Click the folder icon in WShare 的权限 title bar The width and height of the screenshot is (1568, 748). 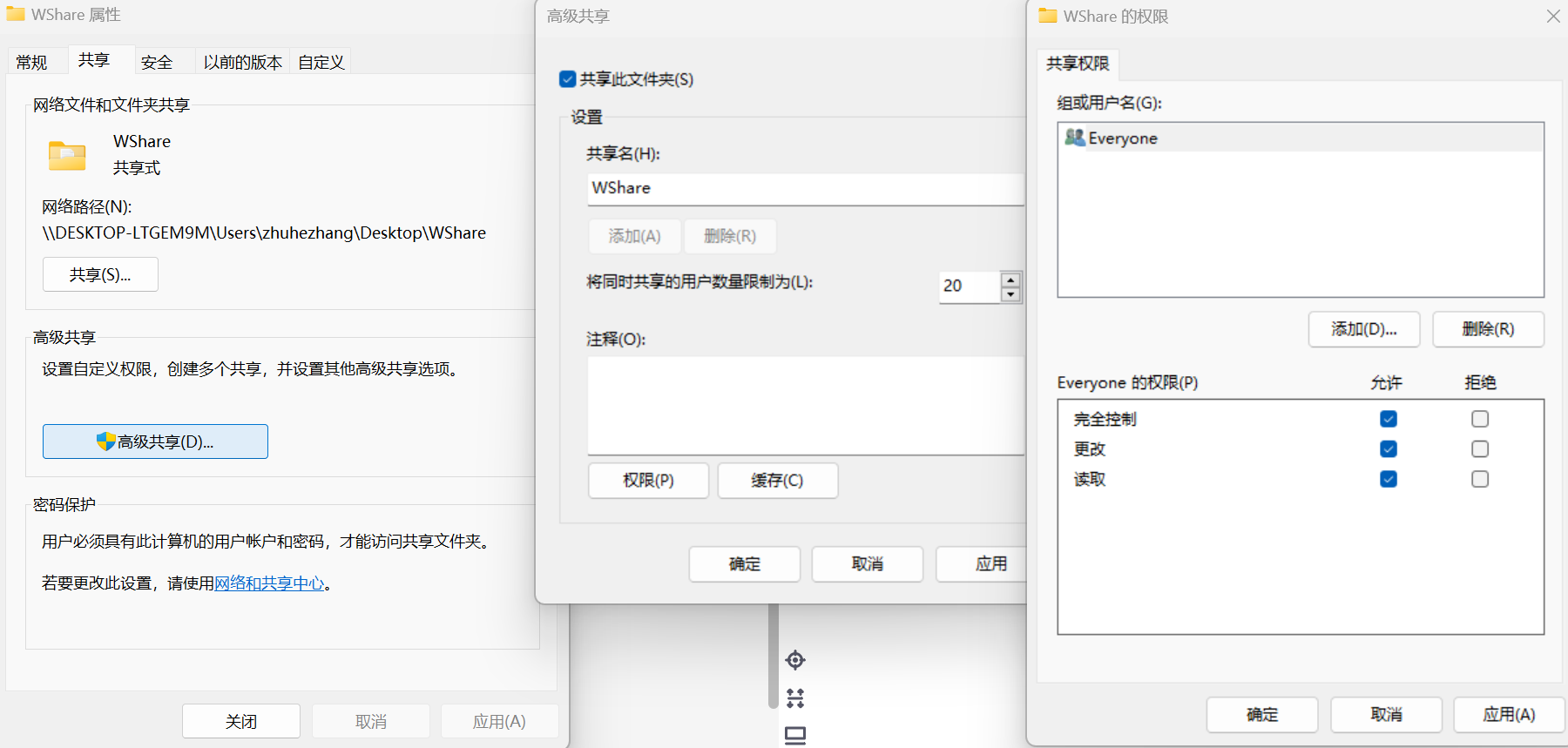click(1048, 16)
